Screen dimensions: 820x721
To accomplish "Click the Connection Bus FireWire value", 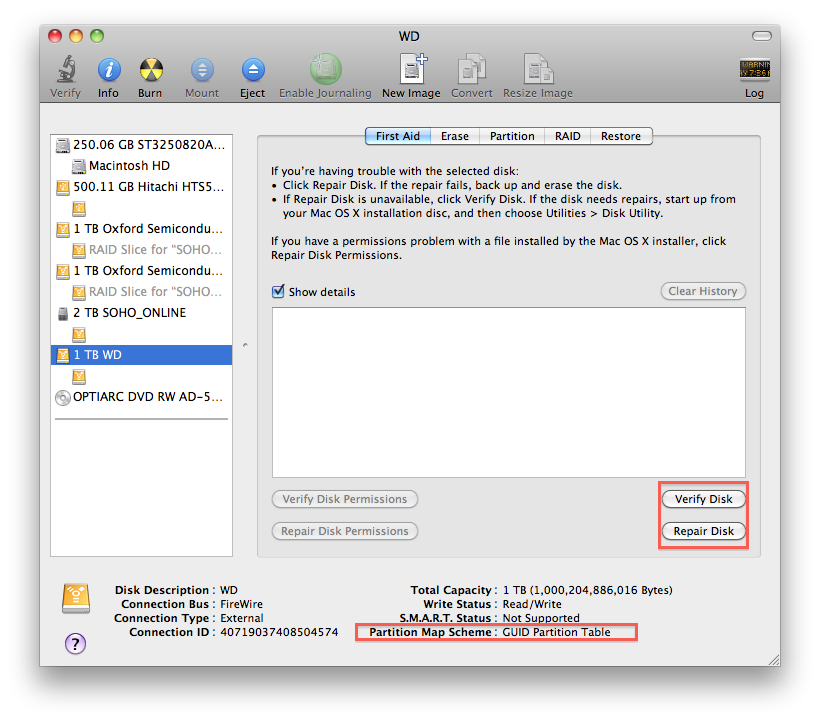I will pos(241,604).
